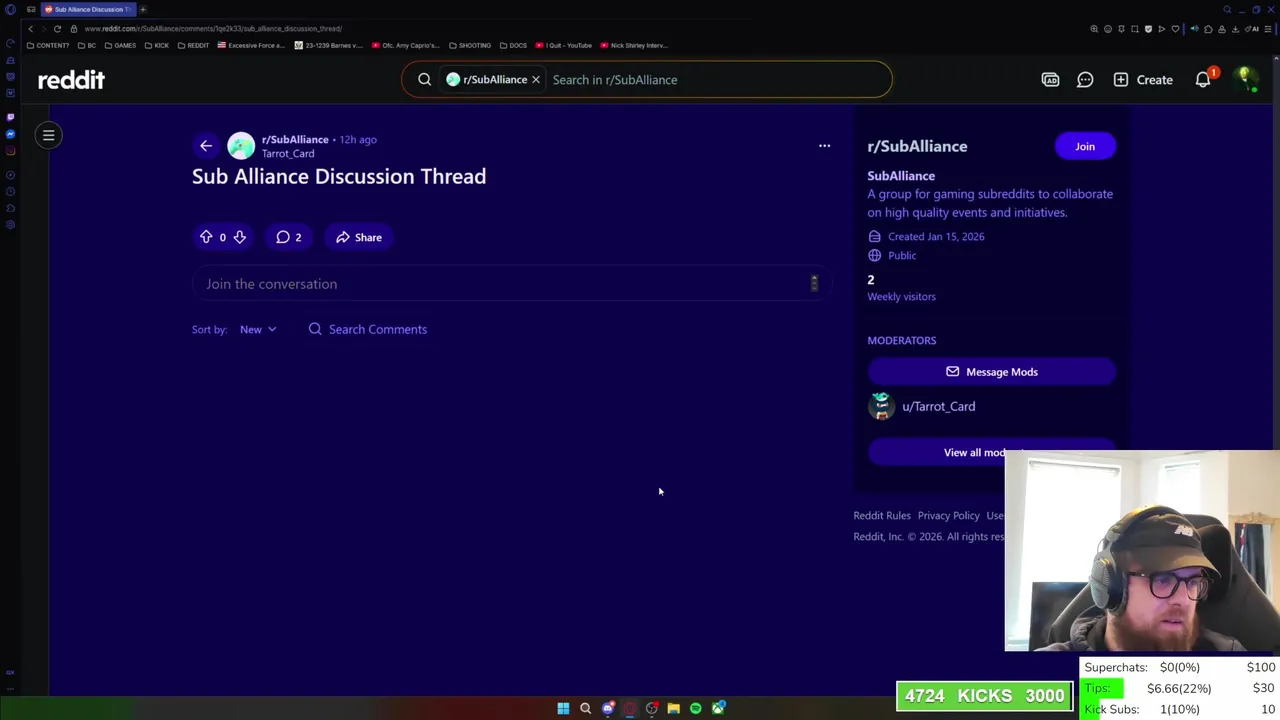
Task: Expand the Sort by New dropdown
Action: 258,329
